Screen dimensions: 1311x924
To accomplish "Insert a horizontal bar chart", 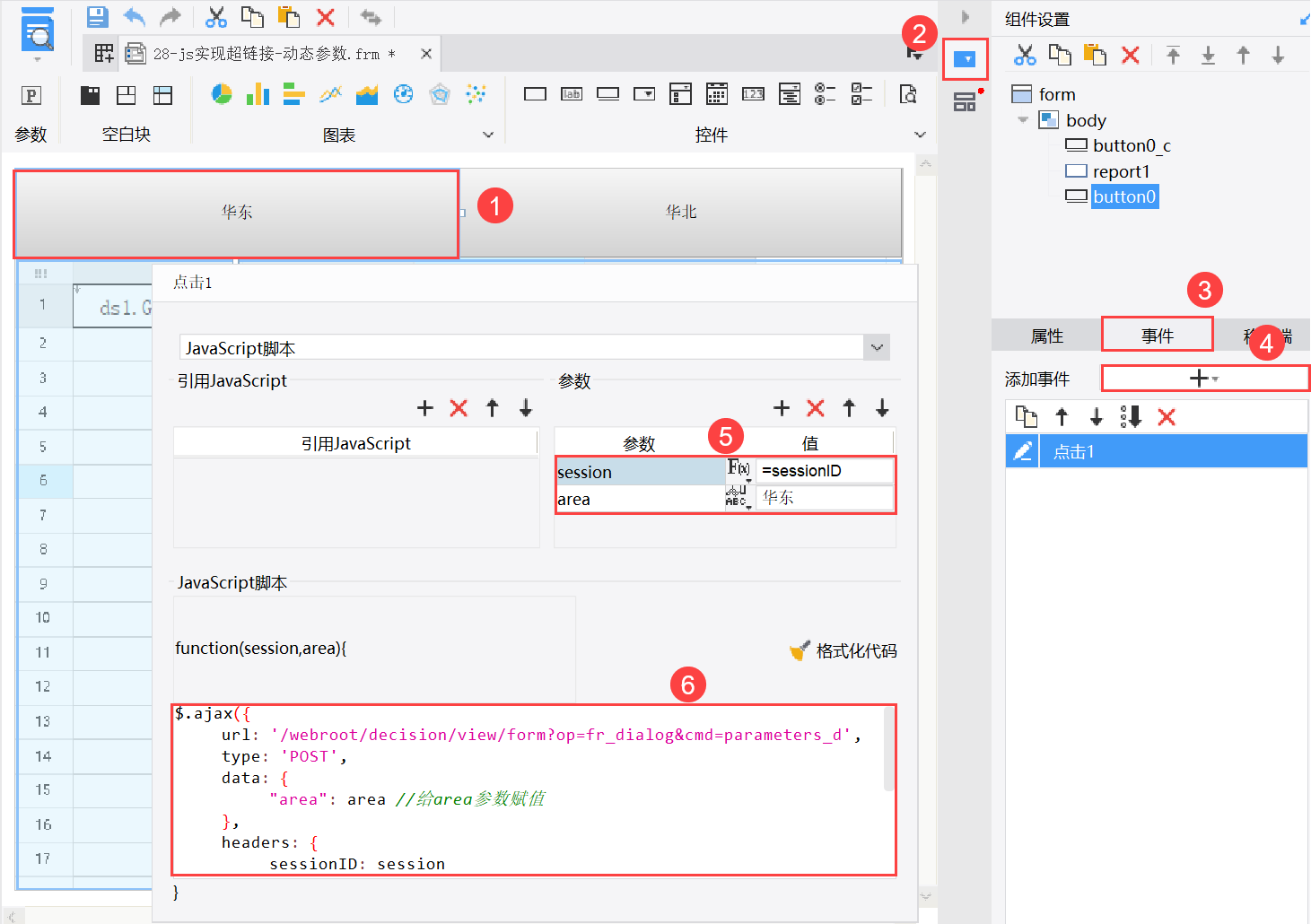I will point(294,93).
